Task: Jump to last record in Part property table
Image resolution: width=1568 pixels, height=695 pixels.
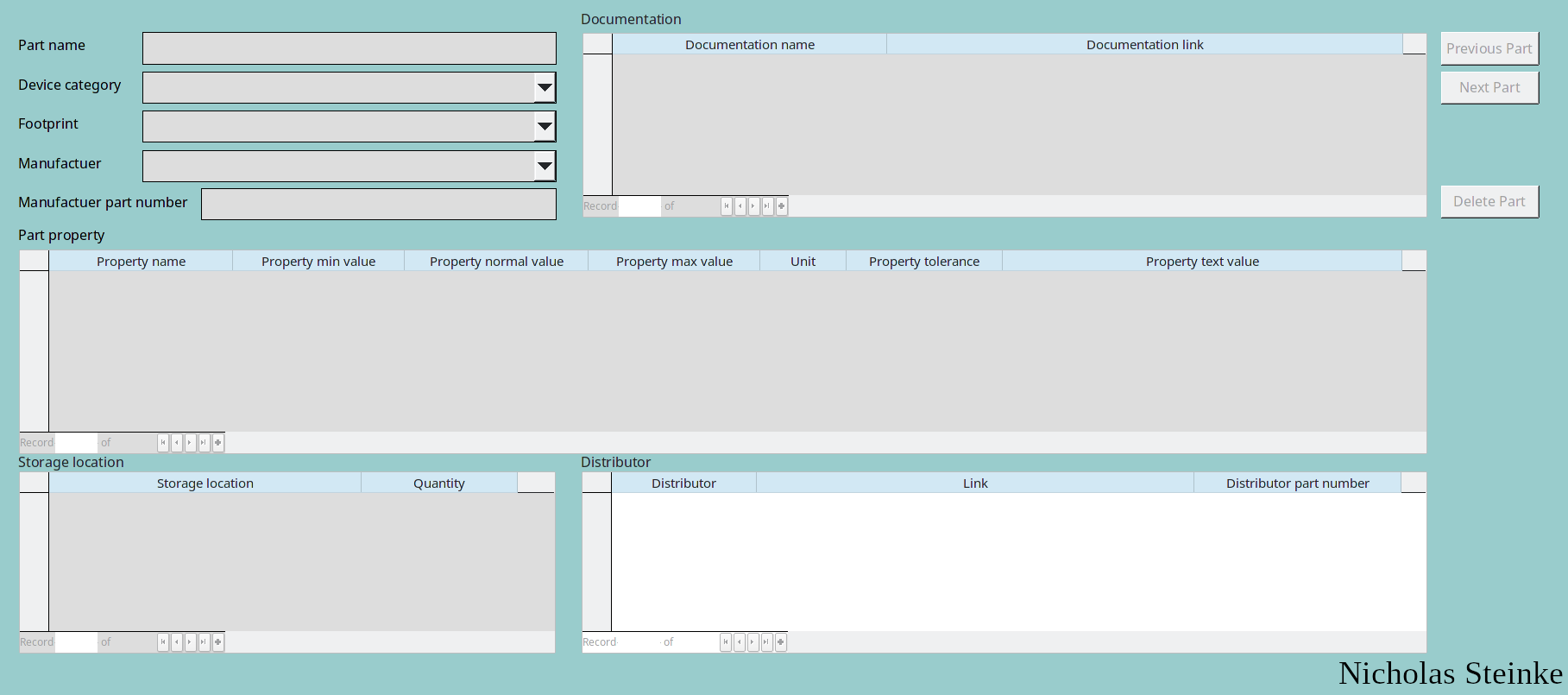Action: pyautogui.click(x=204, y=443)
